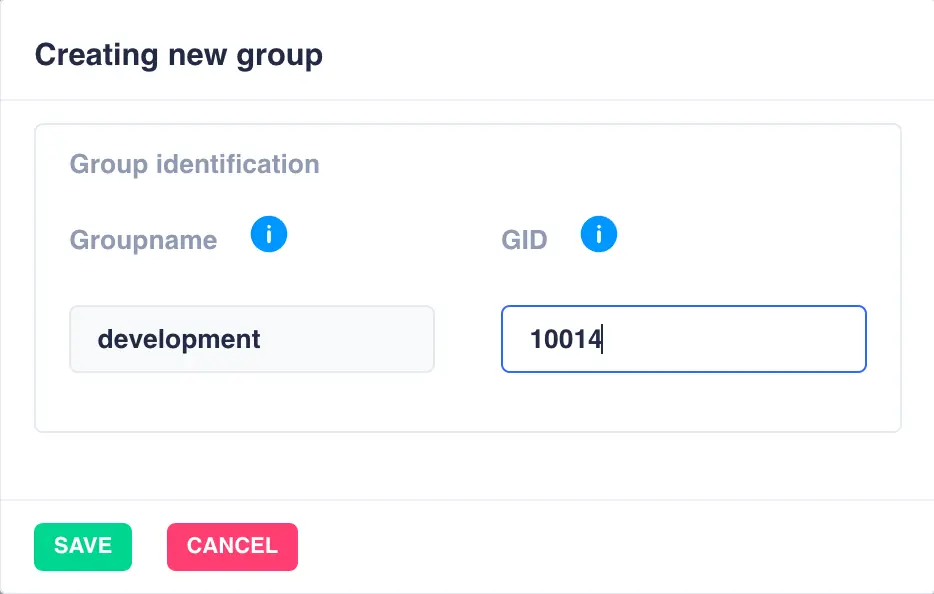Click the Groupname field label
The image size is (934, 594).
(x=143, y=239)
